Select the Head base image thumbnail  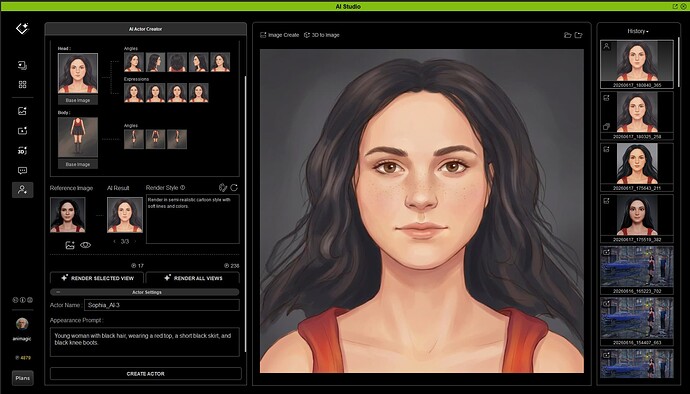tap(78, 73)
